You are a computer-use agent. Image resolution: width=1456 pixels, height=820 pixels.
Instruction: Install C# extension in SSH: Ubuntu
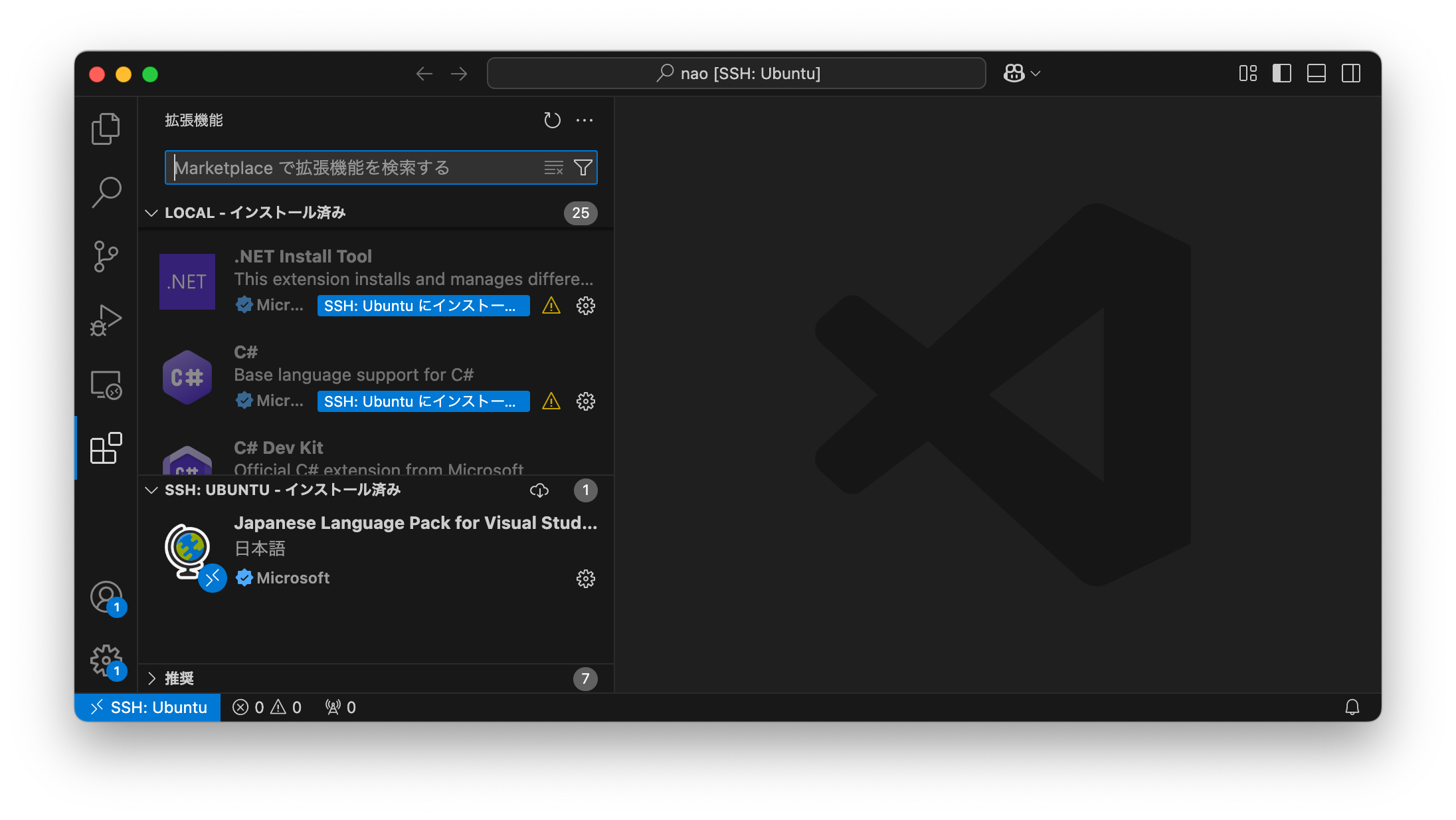click(x=423, y=401)
